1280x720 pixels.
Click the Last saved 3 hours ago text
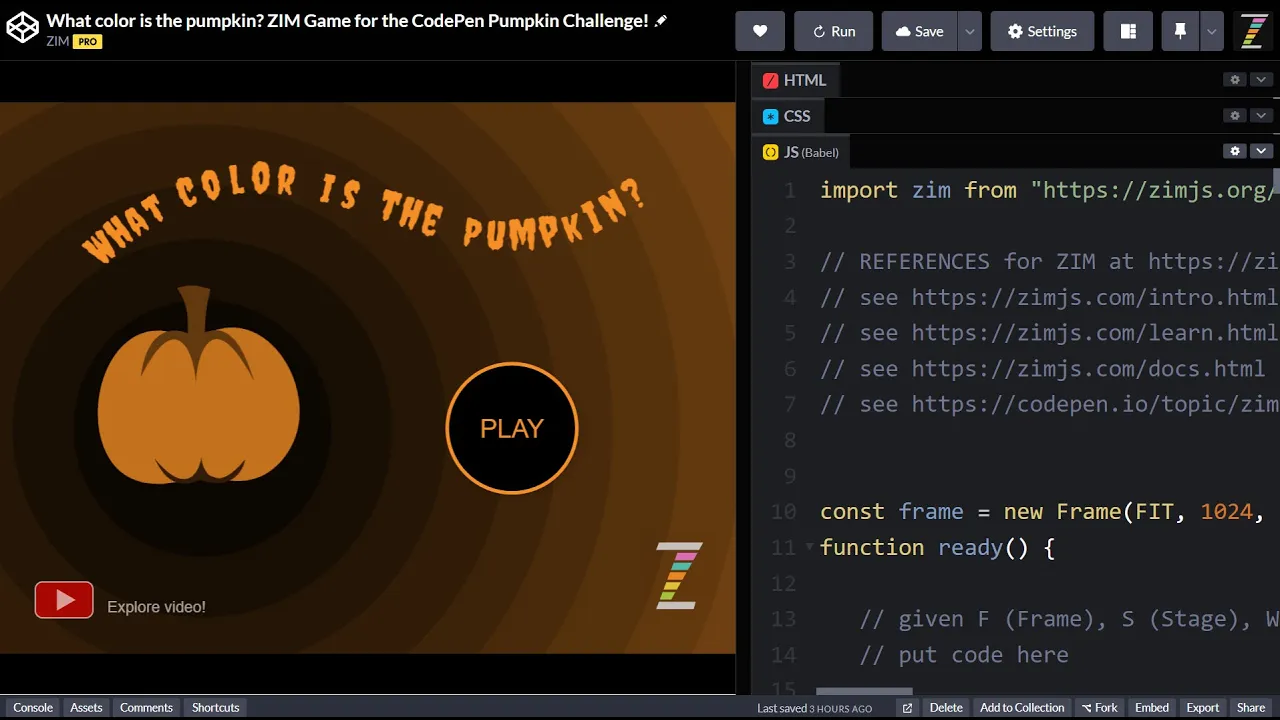point(814,708)
